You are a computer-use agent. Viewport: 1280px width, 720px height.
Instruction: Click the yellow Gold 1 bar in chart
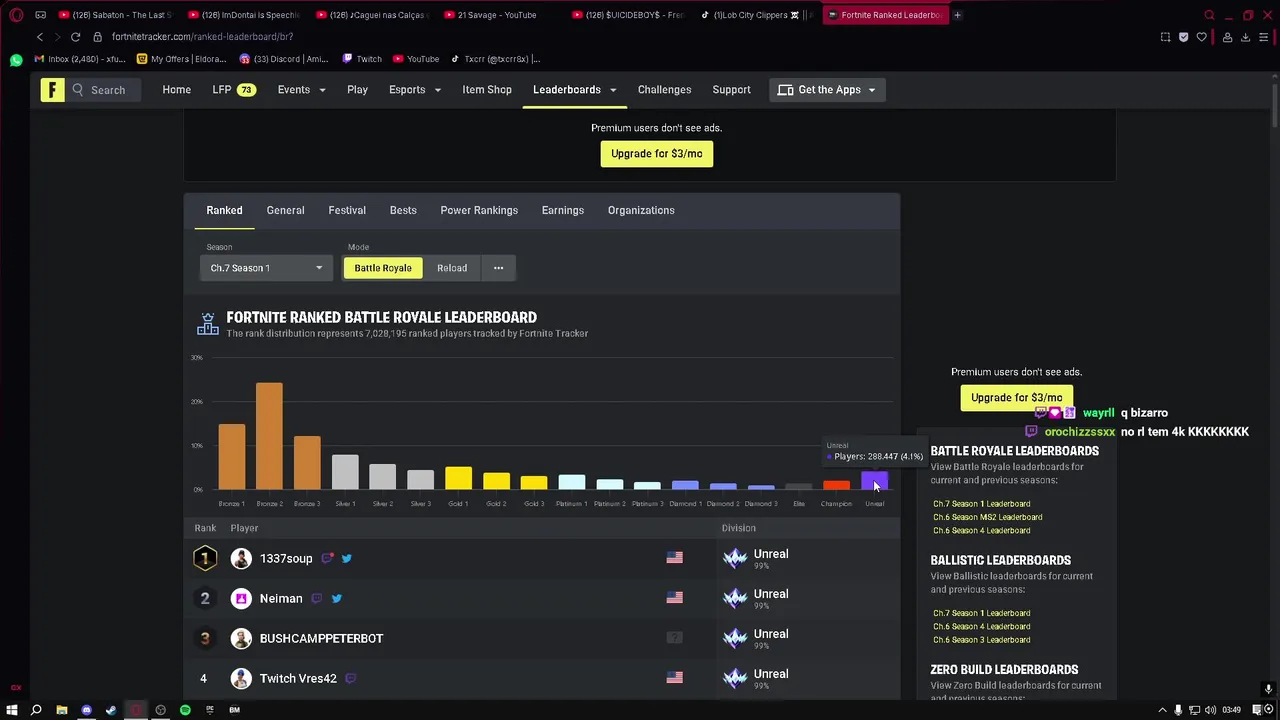[458, 478]
